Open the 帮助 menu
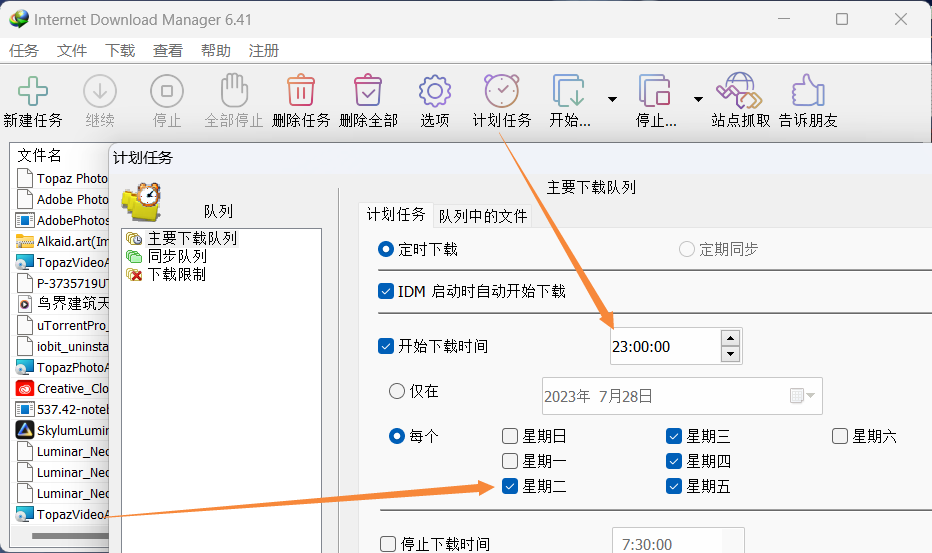Screen dimensions: 932x553 (216, 51)
